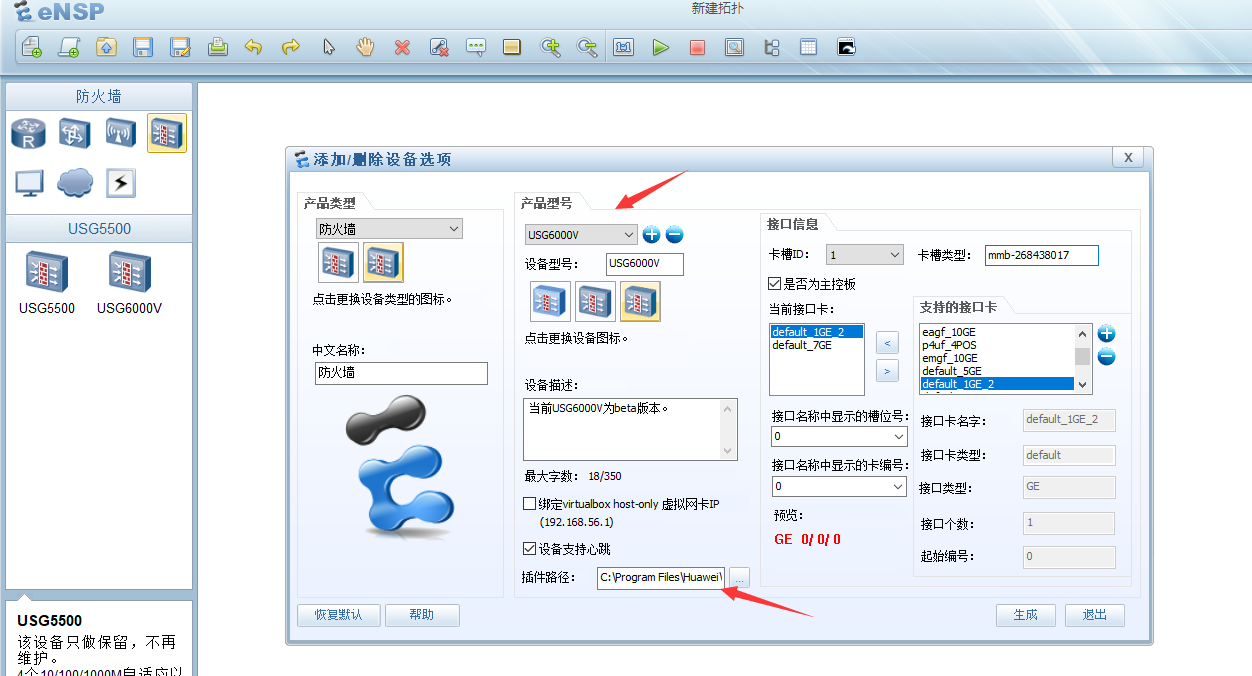Reset zoom with 1:1 icon
This screenshot has height=676, width=1252.
pyautogui.click(x=624, y=47)
